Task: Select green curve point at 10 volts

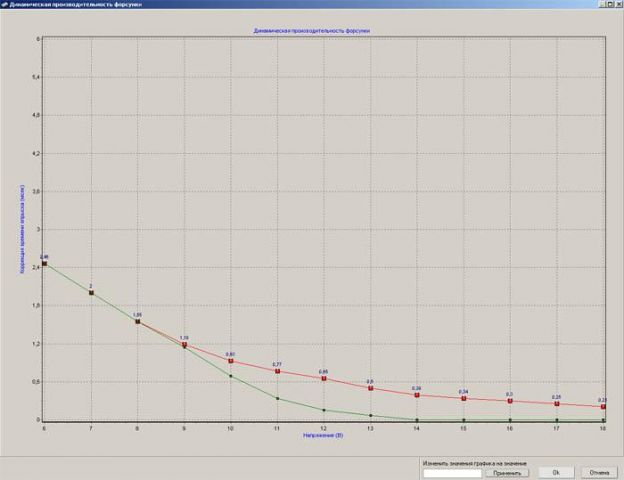Action: point(230,376)
